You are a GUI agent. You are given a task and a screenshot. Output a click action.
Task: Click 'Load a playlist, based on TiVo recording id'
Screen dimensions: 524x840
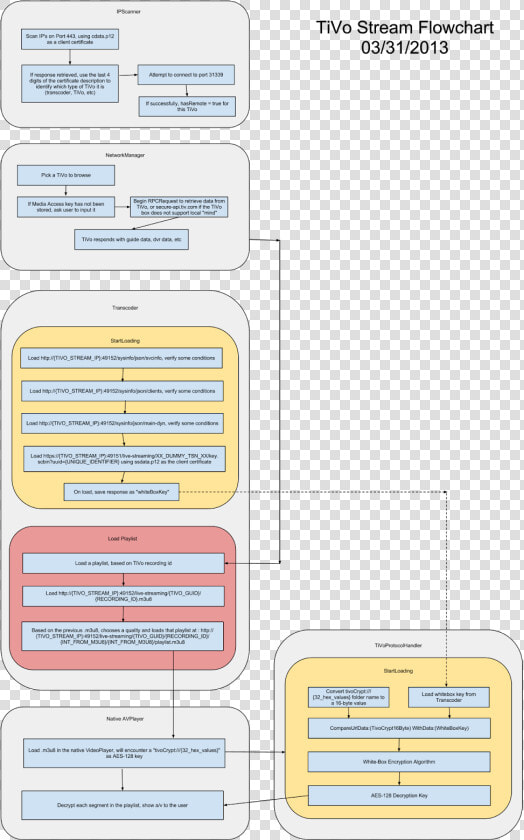tap(123, 564)
